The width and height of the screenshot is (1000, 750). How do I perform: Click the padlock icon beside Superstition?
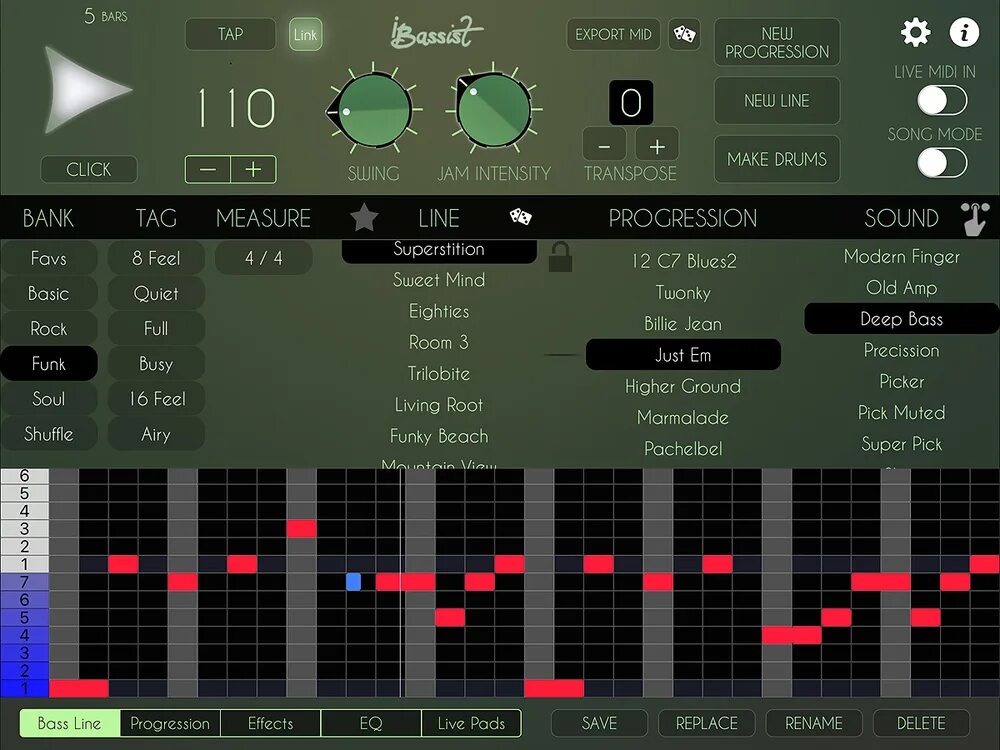[x=560, y=256]
